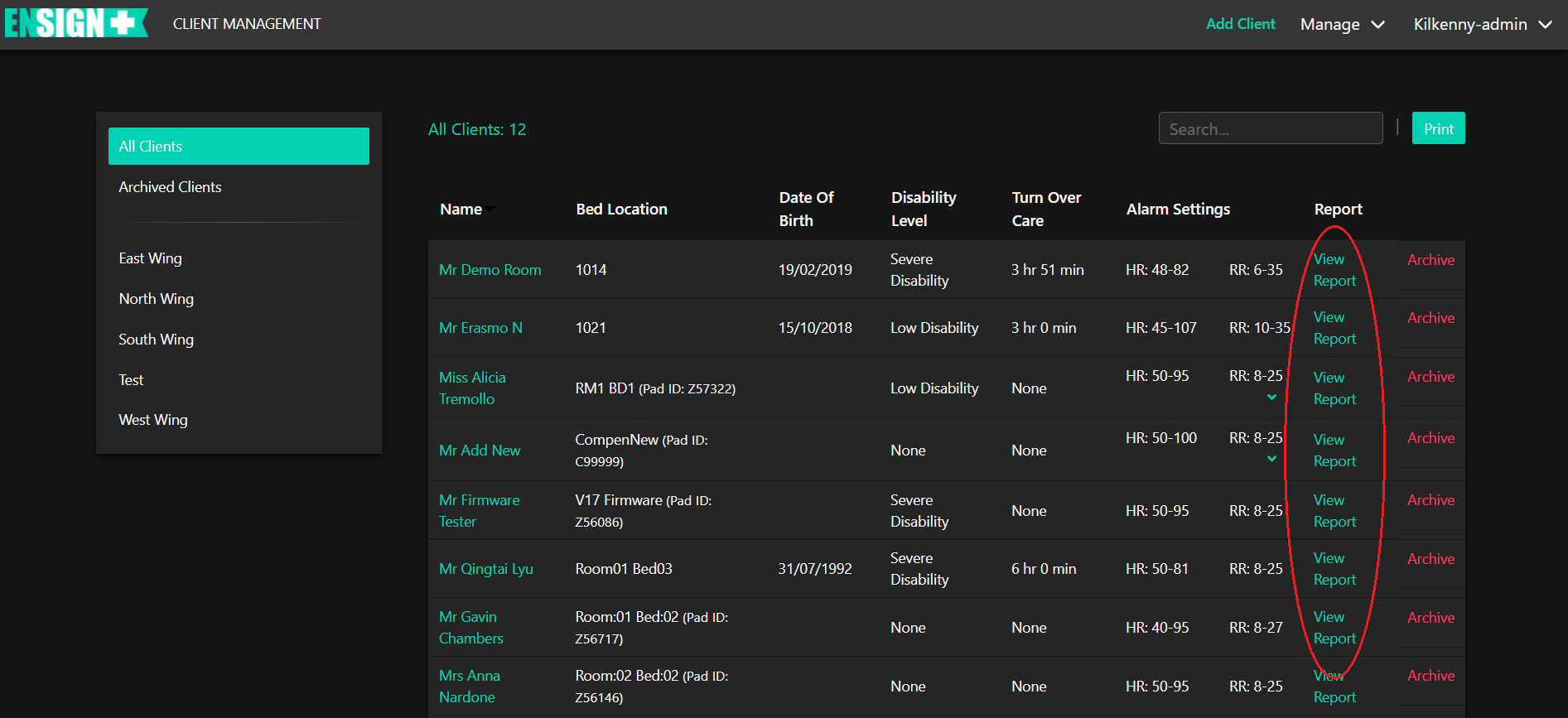Archive Mr Firmware Tester
The height and width of the screenshot is (718, 1568).
click(1430, 500)
